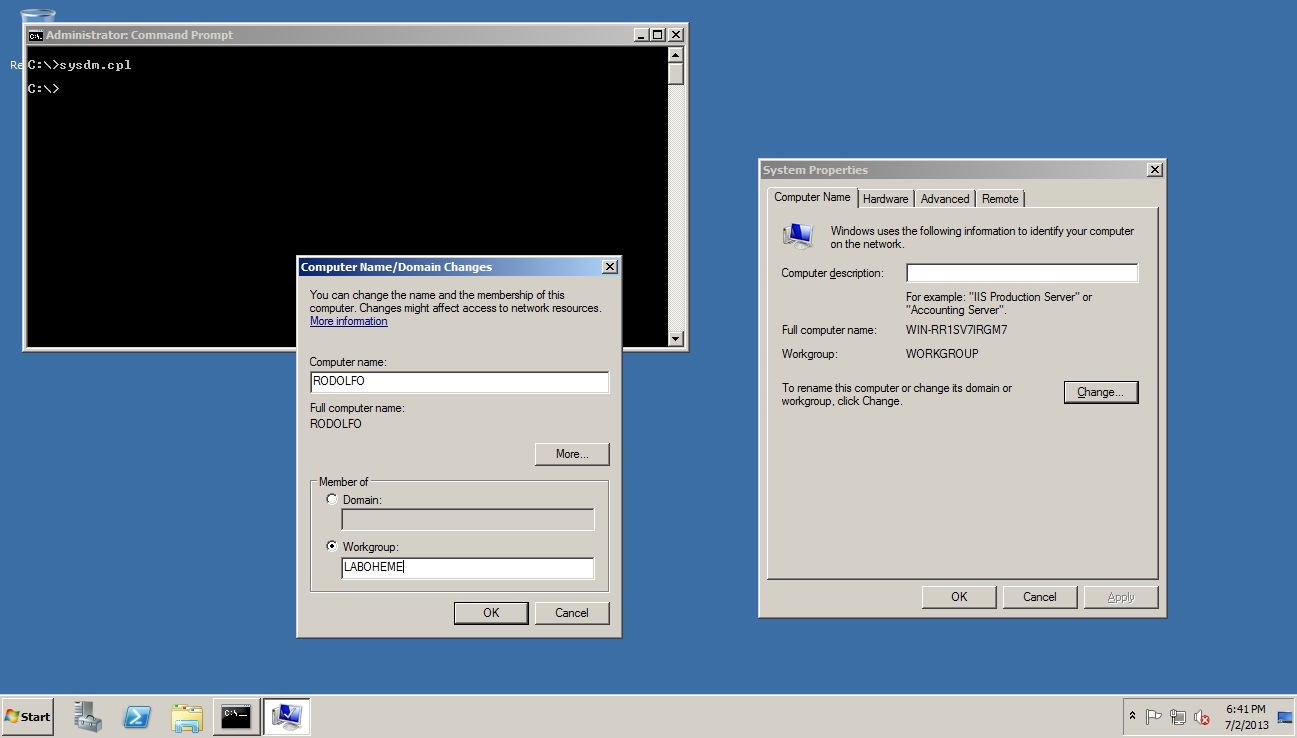This screenshot has width=1297, height=738.
Task: Click the muted volume tray icon
Action: (x=1202, y=717)
